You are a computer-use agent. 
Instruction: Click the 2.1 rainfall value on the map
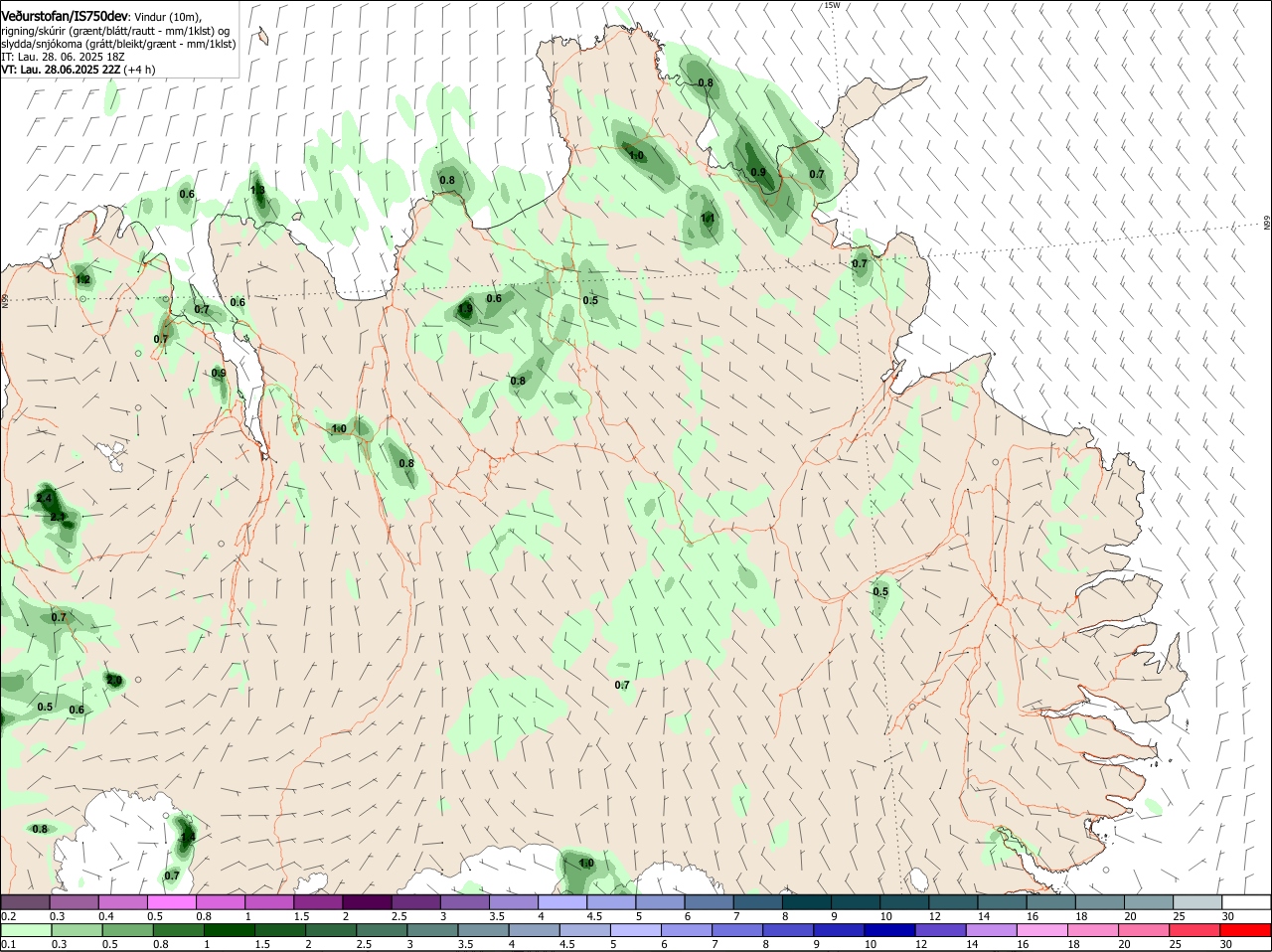(58, 517)
